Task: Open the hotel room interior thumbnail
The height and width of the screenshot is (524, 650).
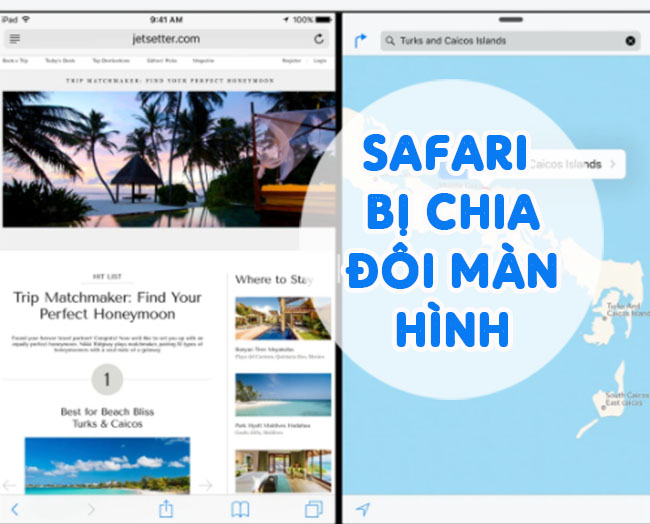Action: point(283,471)
